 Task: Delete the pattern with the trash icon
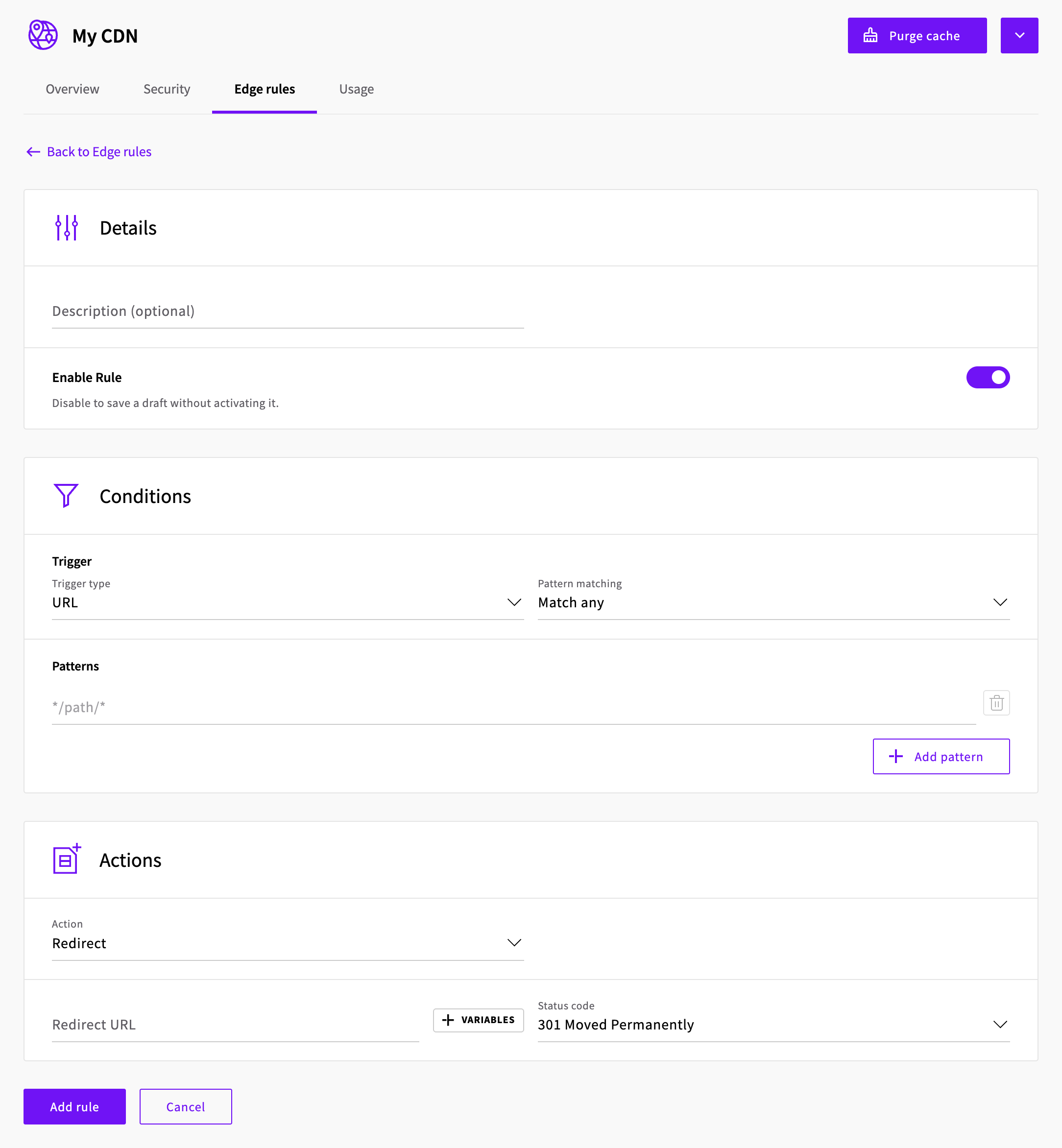[996, 703]
